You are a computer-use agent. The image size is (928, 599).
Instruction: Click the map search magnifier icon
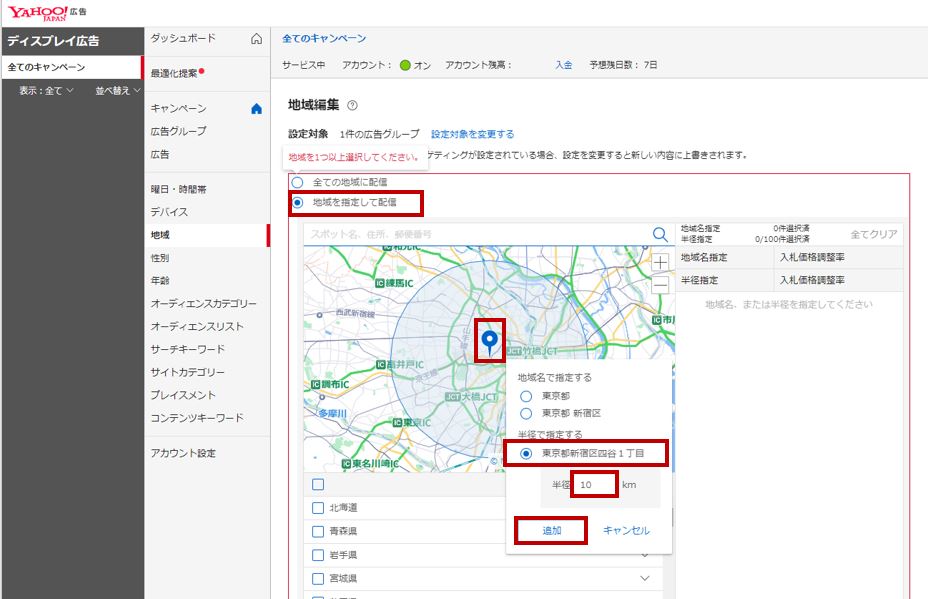[x=660, y=234]
